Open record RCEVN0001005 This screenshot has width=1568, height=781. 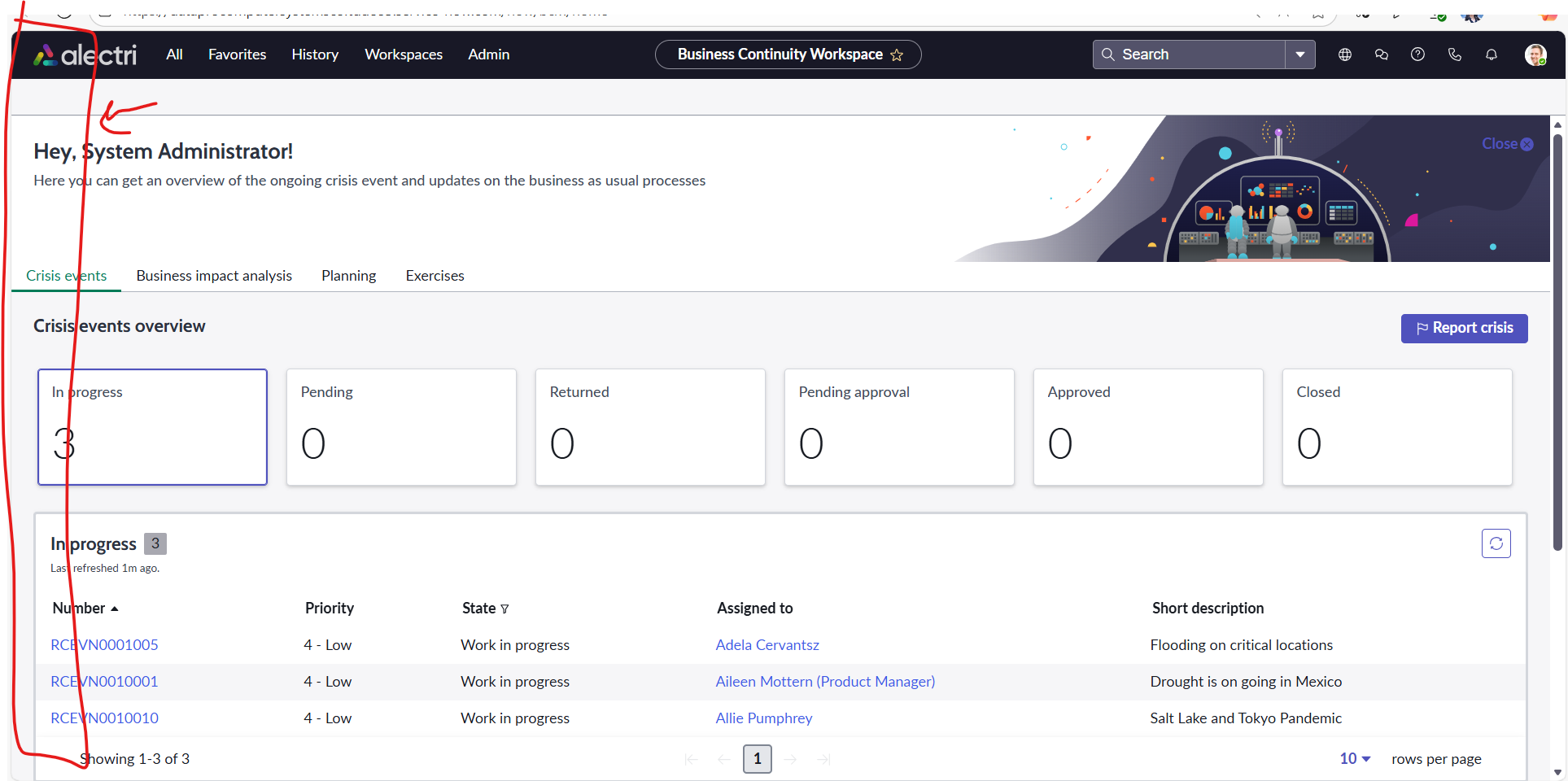tap(104, 645)
